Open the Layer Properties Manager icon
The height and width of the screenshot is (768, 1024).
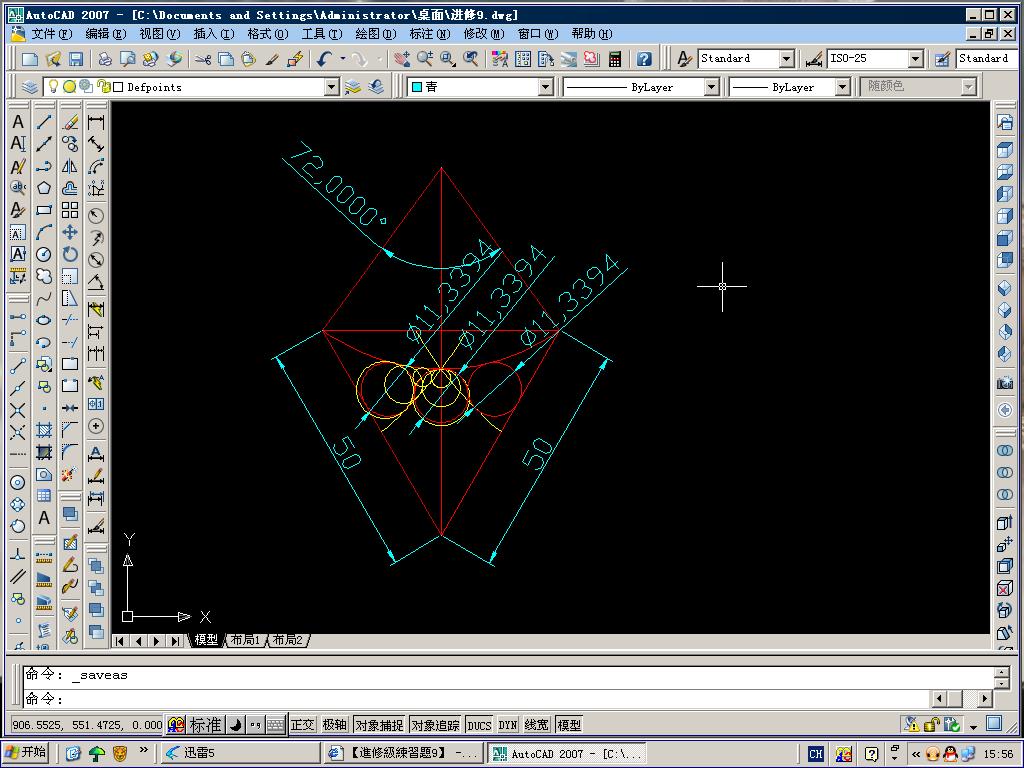(x=29, y=86)
